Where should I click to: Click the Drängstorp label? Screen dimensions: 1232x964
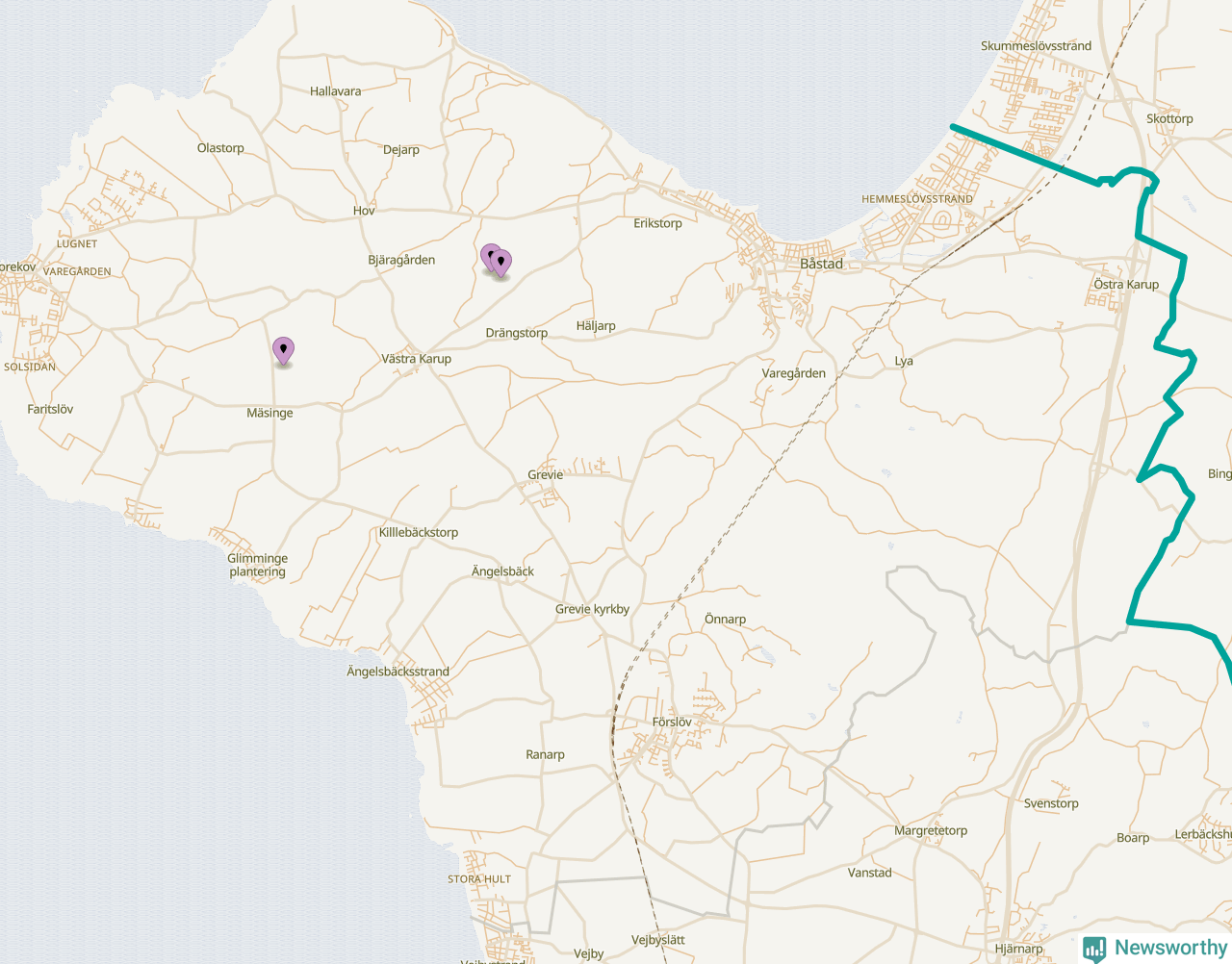tap(516, 334)
